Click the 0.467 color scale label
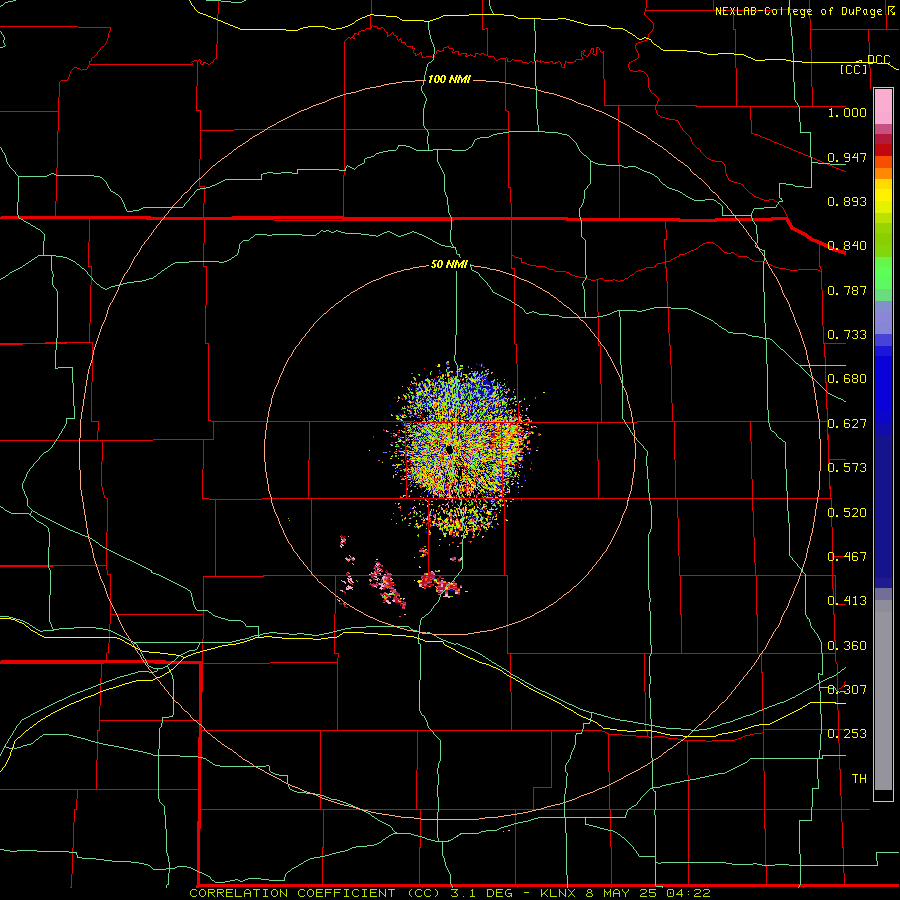Viewport: 900px width, 900px height. 847,557
